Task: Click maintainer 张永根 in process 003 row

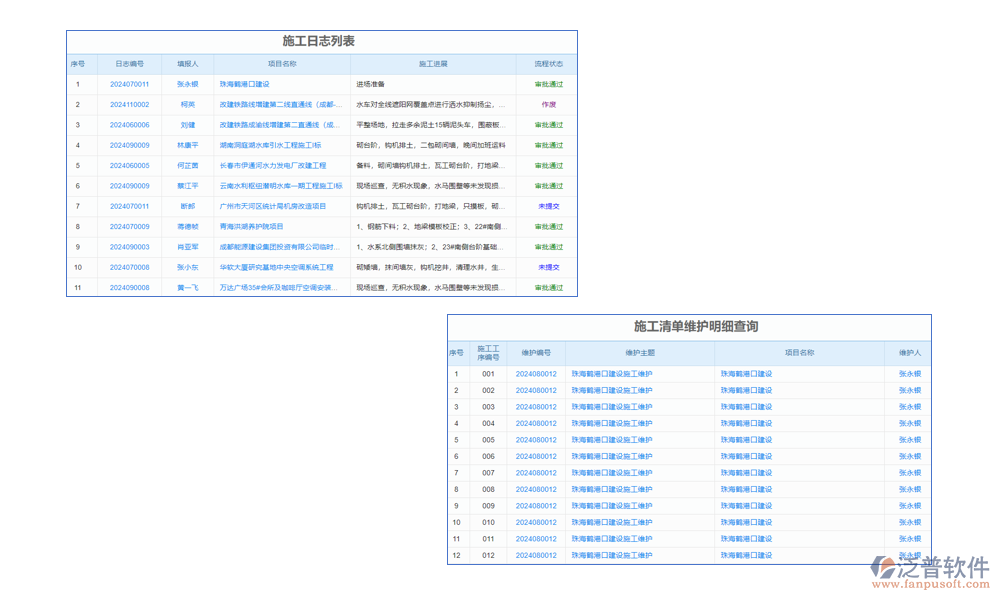Action: click(x=909, y=407)
